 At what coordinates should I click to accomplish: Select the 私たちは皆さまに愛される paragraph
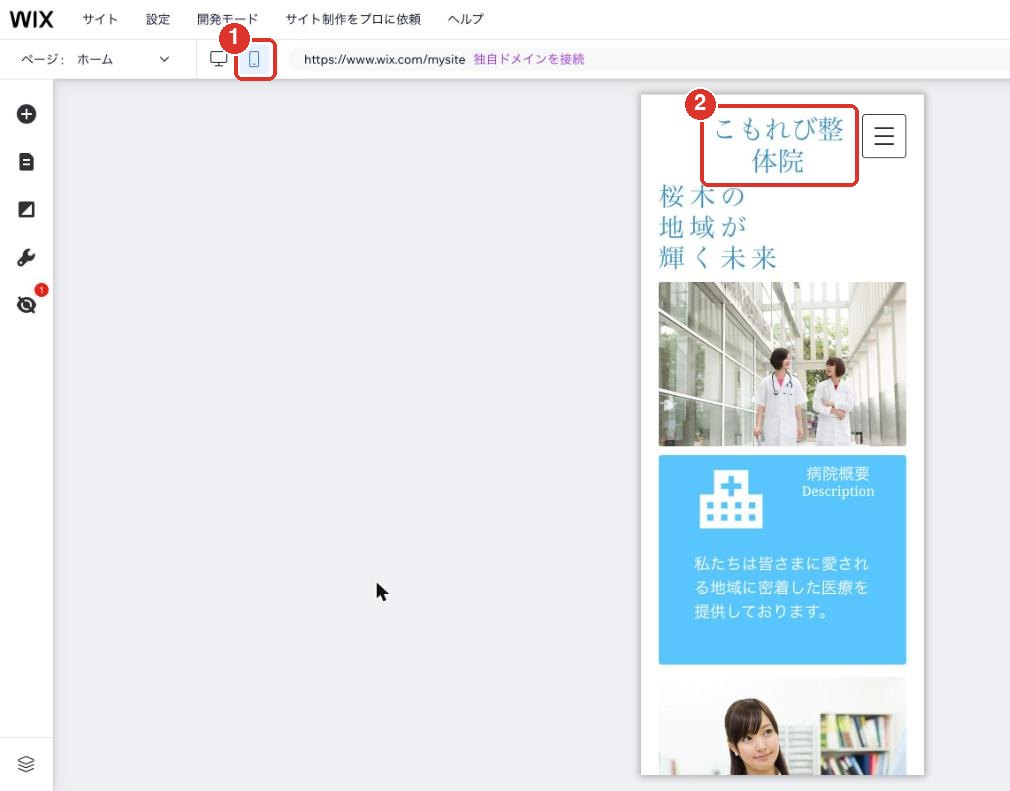coord(781,587)
